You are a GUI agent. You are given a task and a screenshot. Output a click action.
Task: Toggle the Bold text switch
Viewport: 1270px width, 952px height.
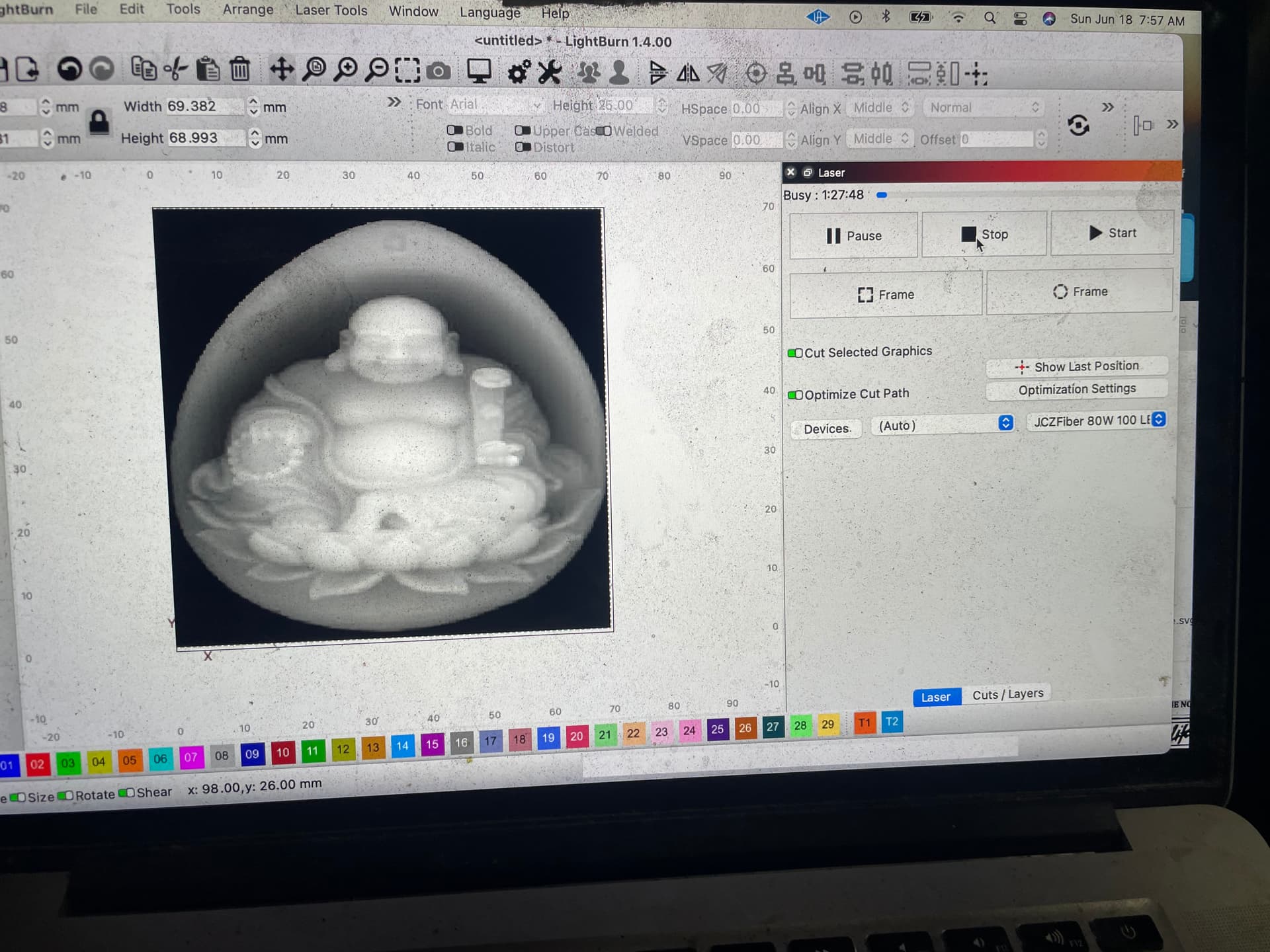point(455,130)
